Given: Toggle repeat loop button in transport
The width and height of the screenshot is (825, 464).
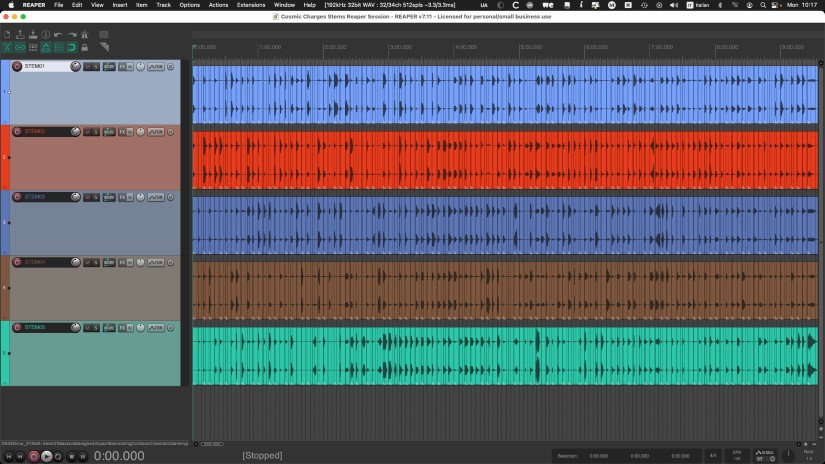Looking at the screenshot, I should point(58,456).
